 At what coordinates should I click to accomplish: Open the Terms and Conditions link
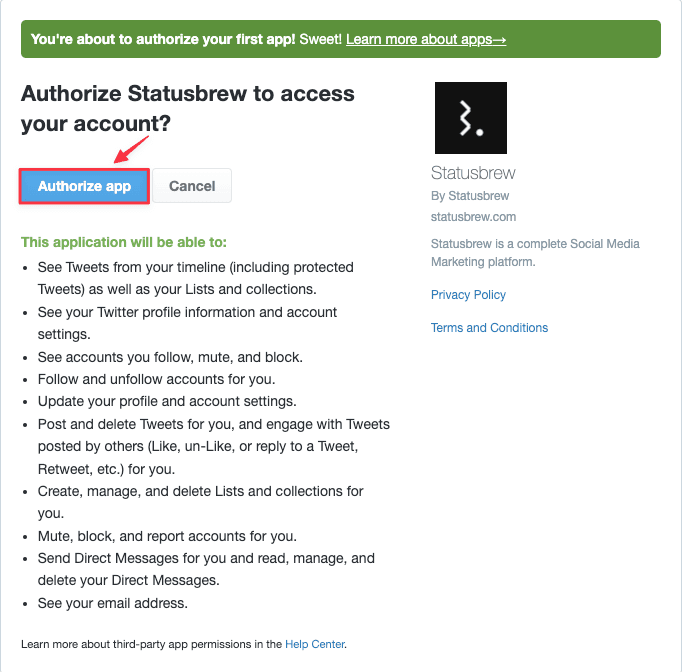[489, 328]
